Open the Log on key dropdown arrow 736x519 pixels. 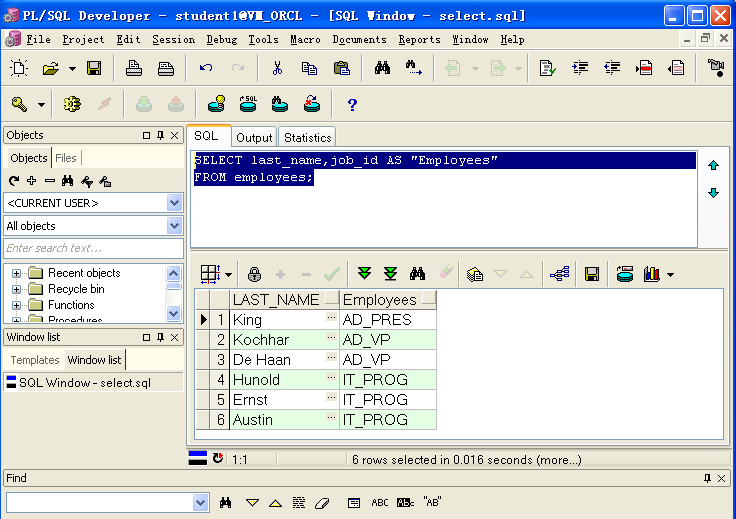point(41,105)
